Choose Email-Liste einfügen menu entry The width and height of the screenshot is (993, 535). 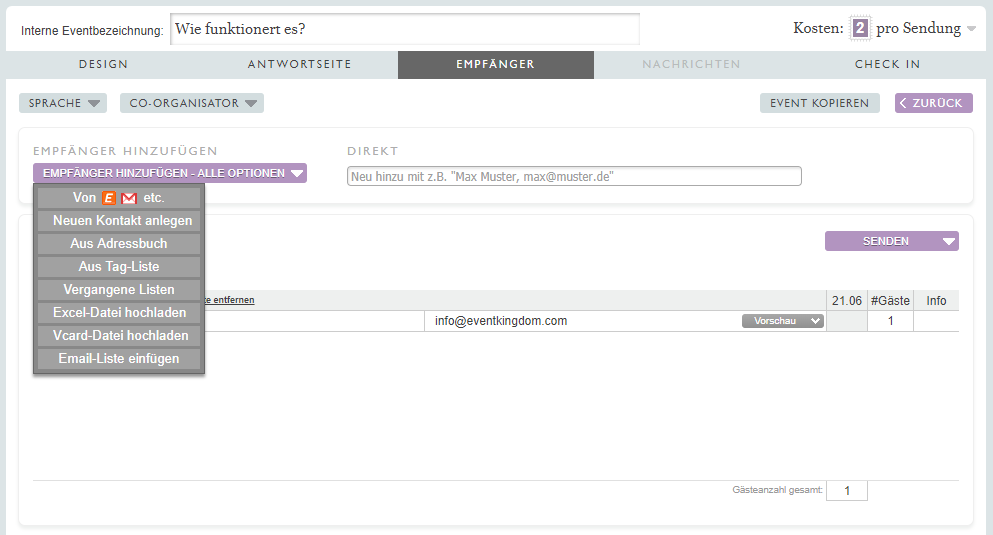point(119,359)
